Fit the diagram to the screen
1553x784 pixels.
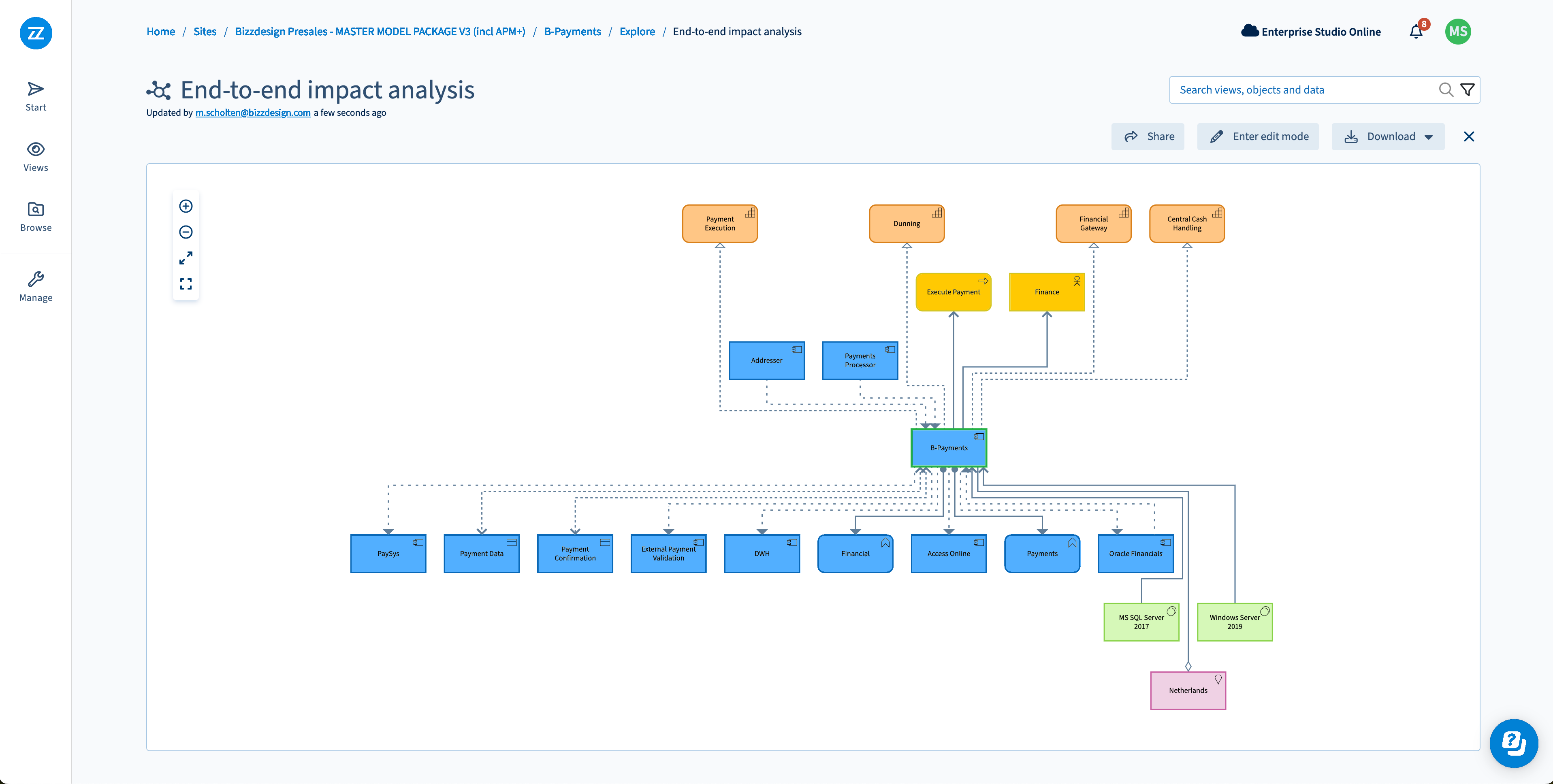(x=186, y=283)
